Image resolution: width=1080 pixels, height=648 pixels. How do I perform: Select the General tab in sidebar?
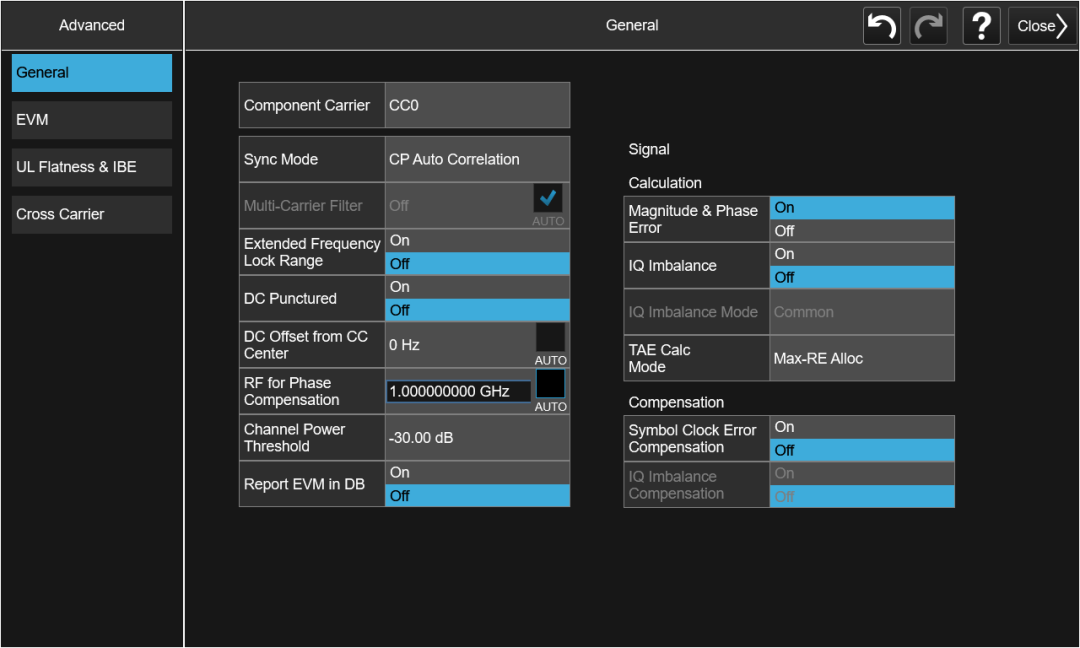click(92, 73)
